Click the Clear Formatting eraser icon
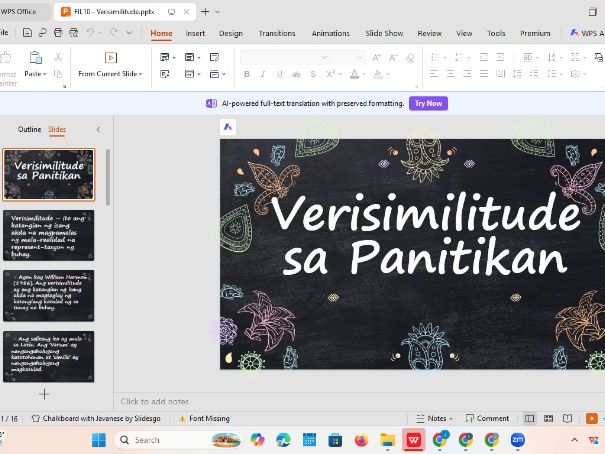This screenshot has height=454, width=605. point(410,58)
